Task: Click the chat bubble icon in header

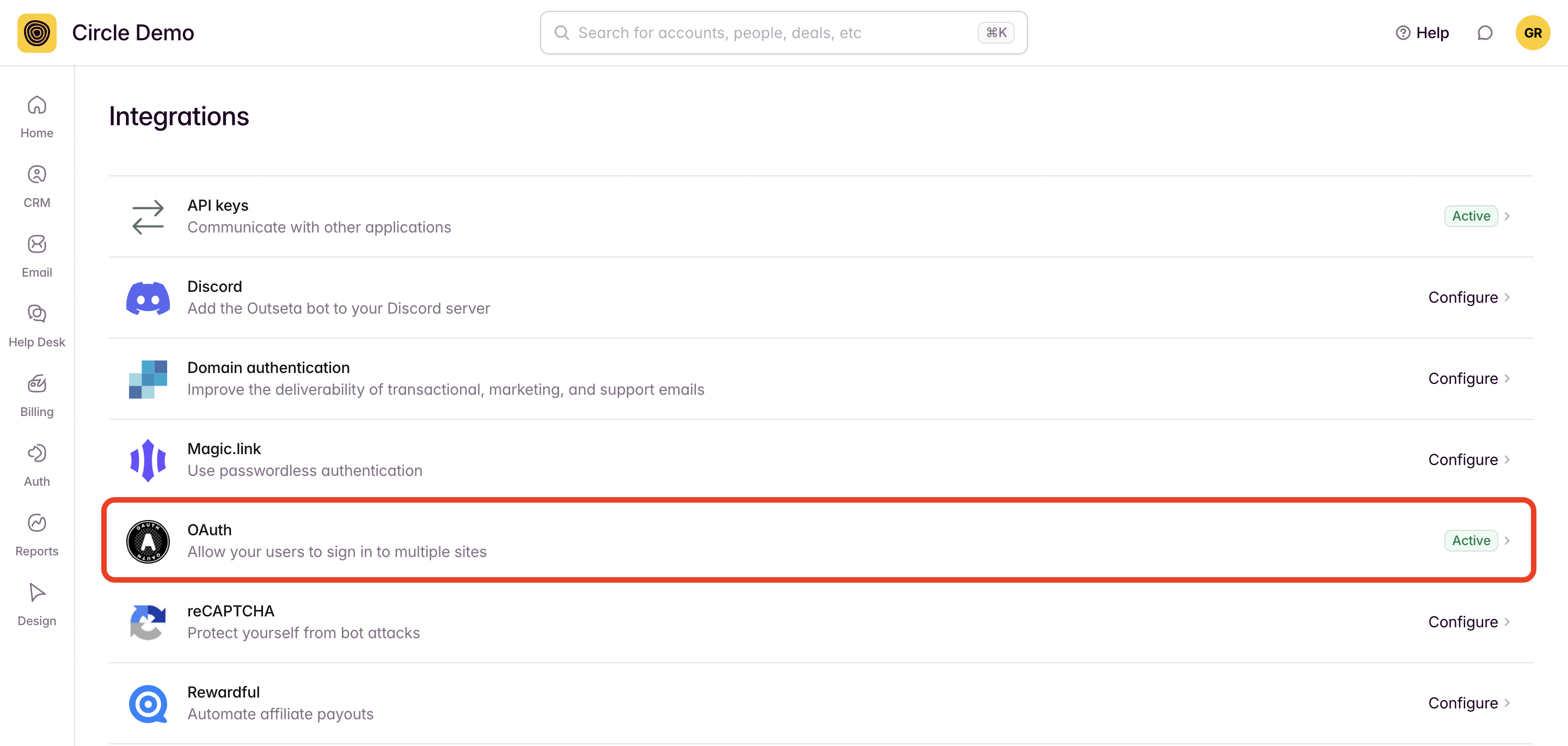Action: pos(1485,33)
